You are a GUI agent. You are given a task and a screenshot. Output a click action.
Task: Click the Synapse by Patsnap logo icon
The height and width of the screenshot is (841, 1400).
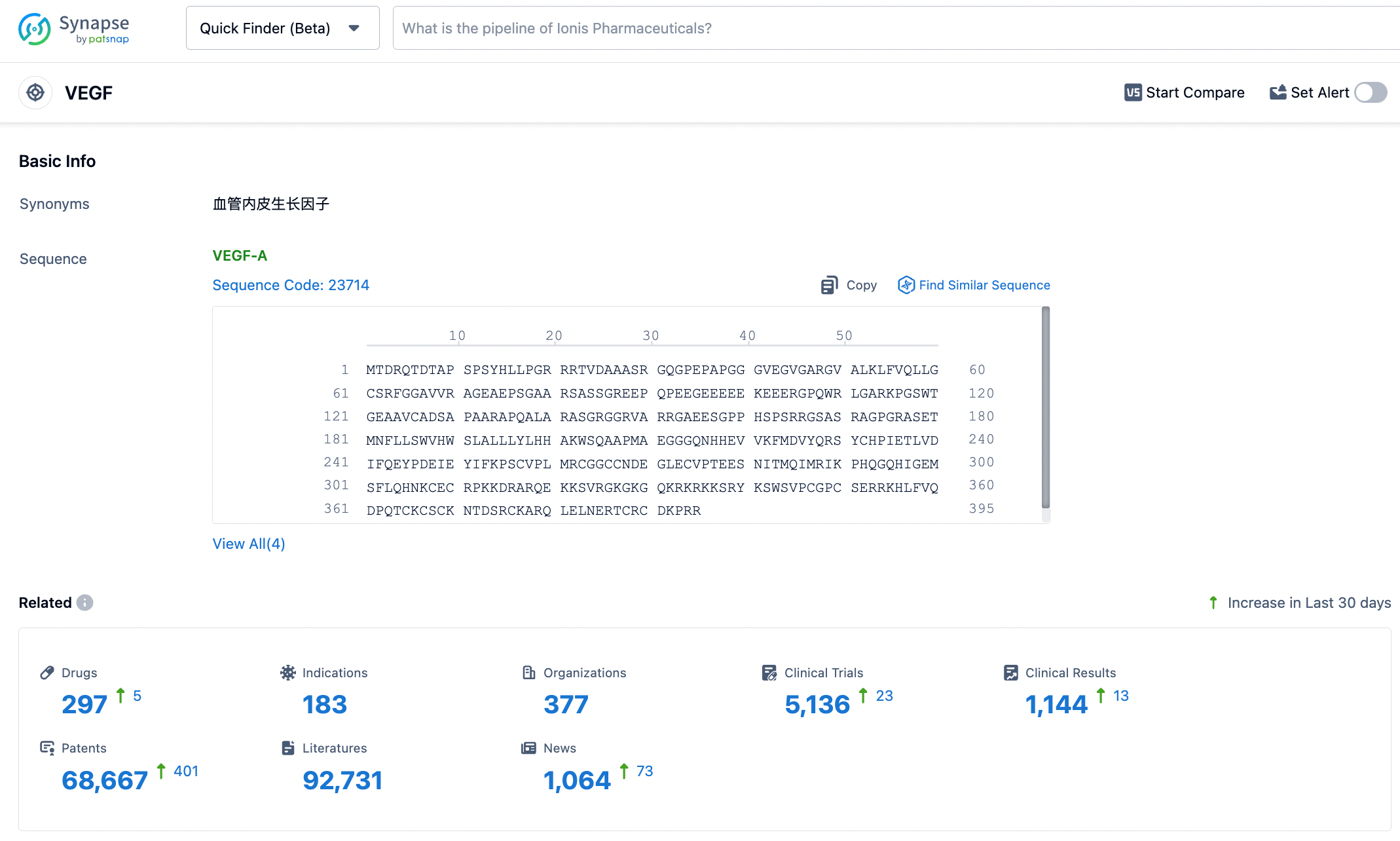(x=34, y=28)
